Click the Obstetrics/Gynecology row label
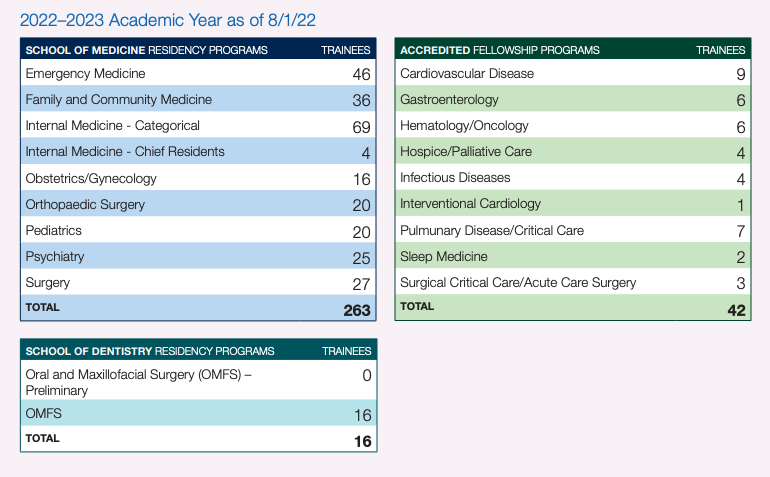The height and width of the screenshot is (477, 770). click(x=91, y=178)
